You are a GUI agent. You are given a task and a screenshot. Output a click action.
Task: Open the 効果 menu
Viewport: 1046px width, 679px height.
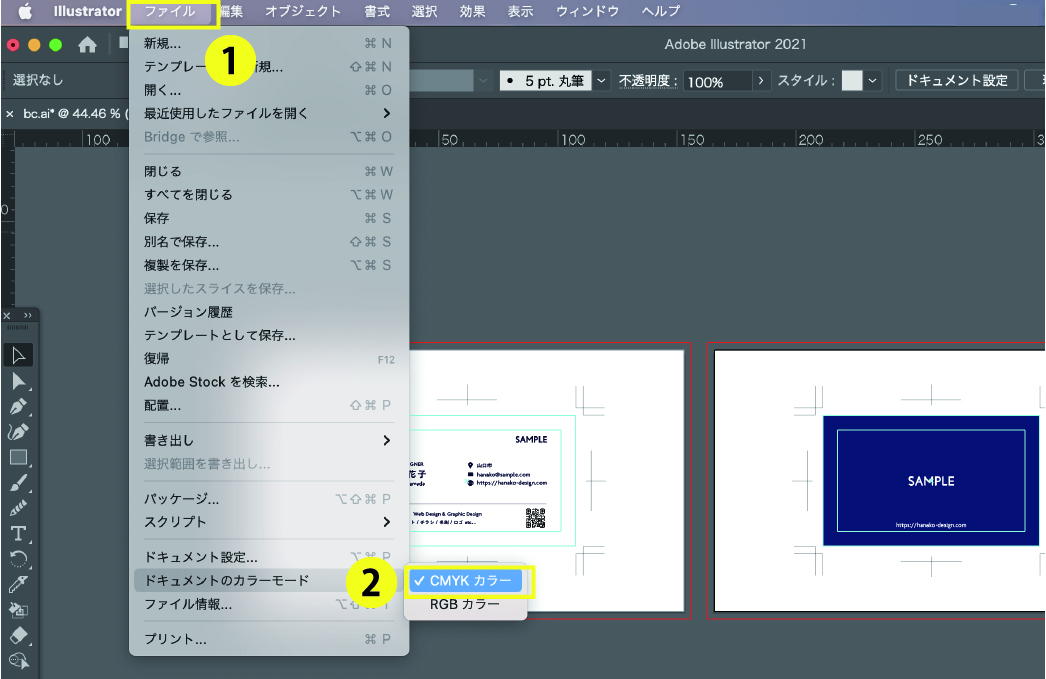(472, 11)
